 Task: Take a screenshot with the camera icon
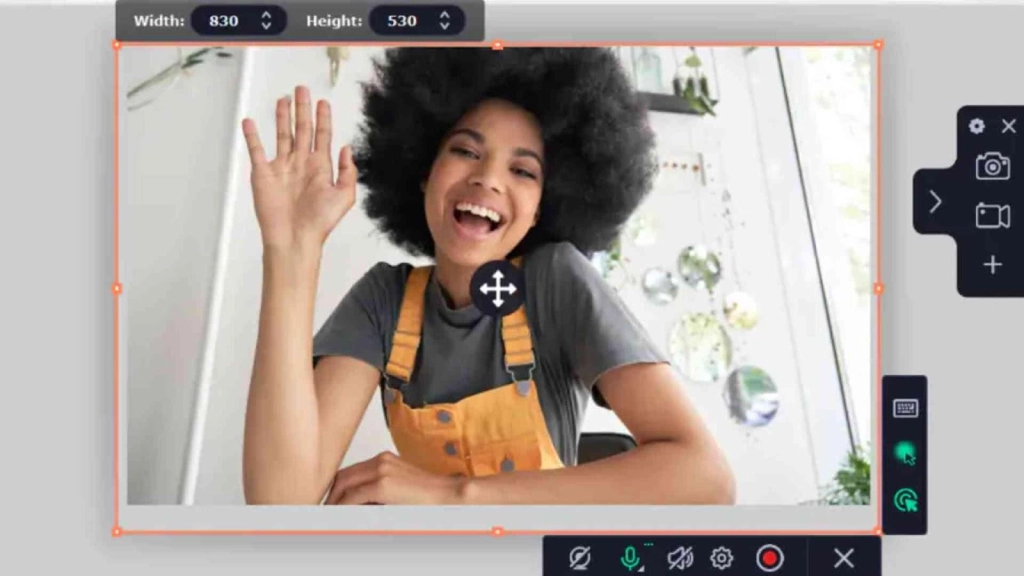tap(992, 166)
